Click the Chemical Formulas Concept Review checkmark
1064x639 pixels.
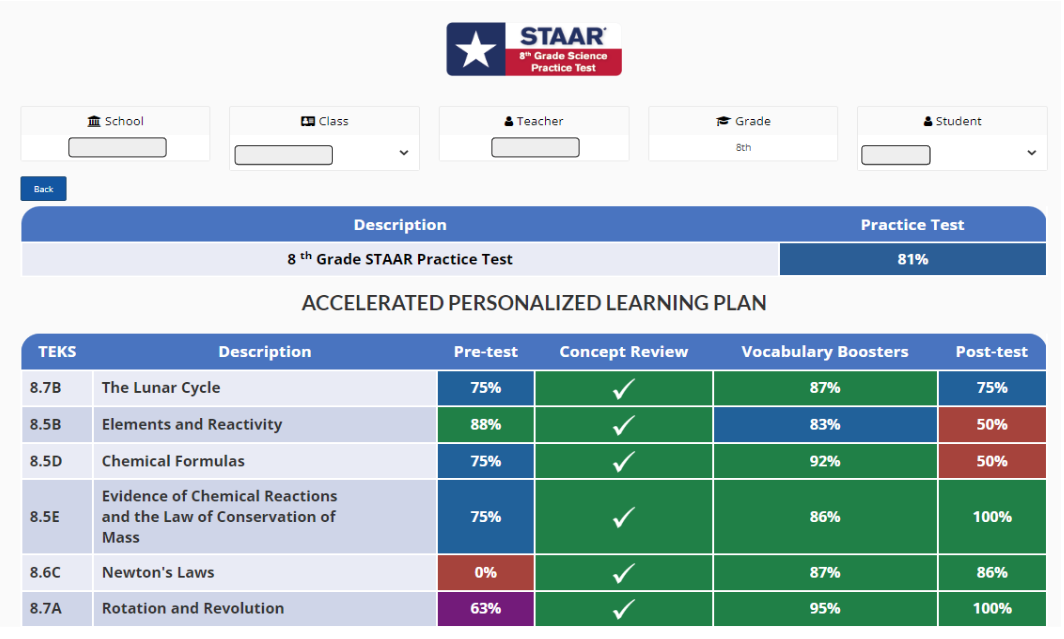click(623, 462)
